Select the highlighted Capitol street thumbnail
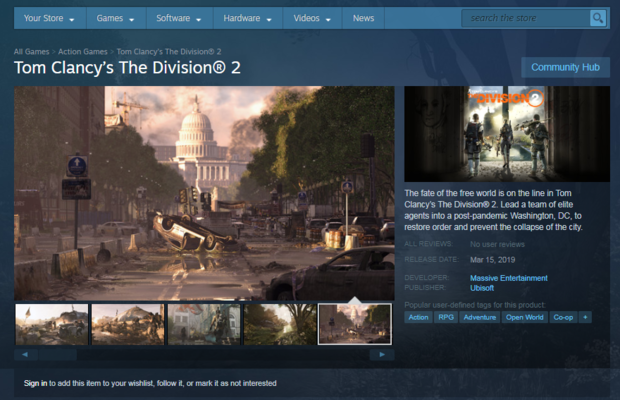The image size is (620, 400). [x=355, y=324]
